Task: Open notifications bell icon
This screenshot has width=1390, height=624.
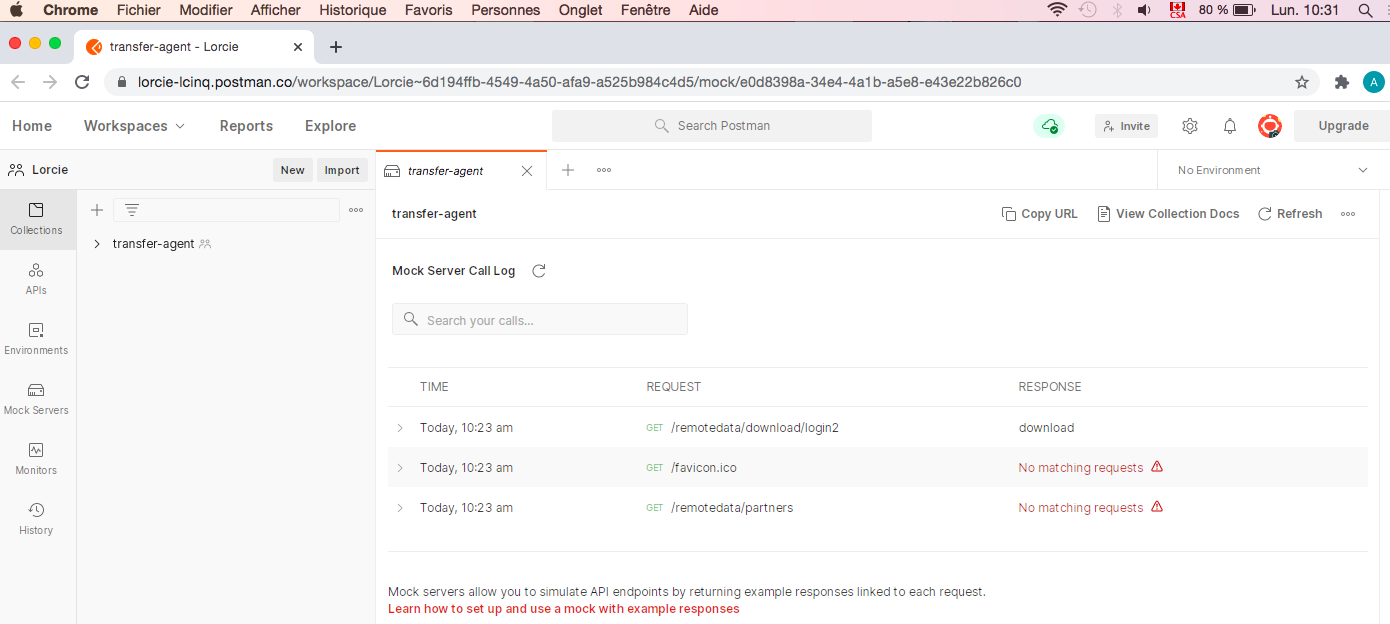Action: coord(1230,126)
